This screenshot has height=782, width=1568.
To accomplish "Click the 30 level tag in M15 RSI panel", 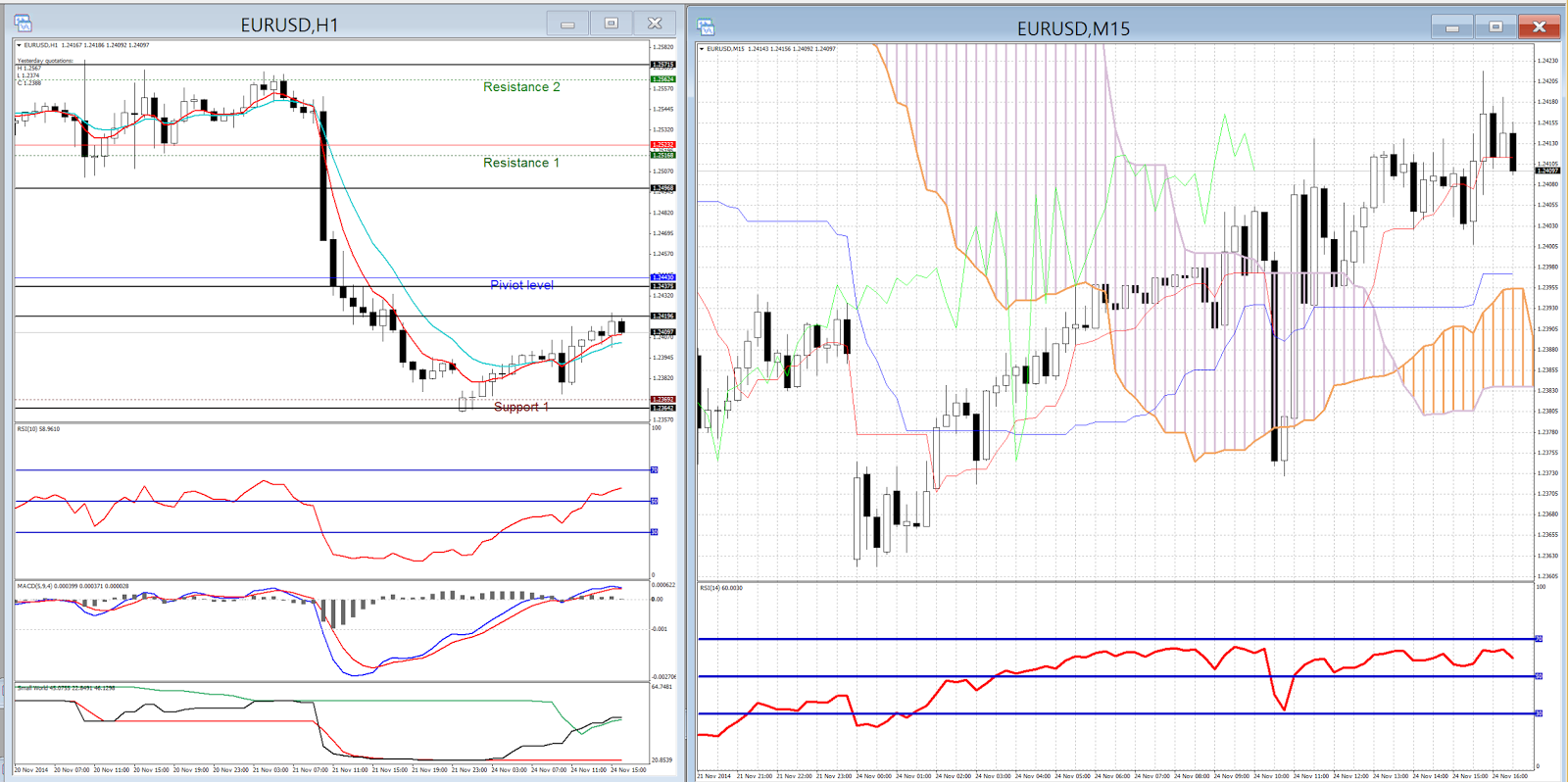I will click(x=1539, y=713).
